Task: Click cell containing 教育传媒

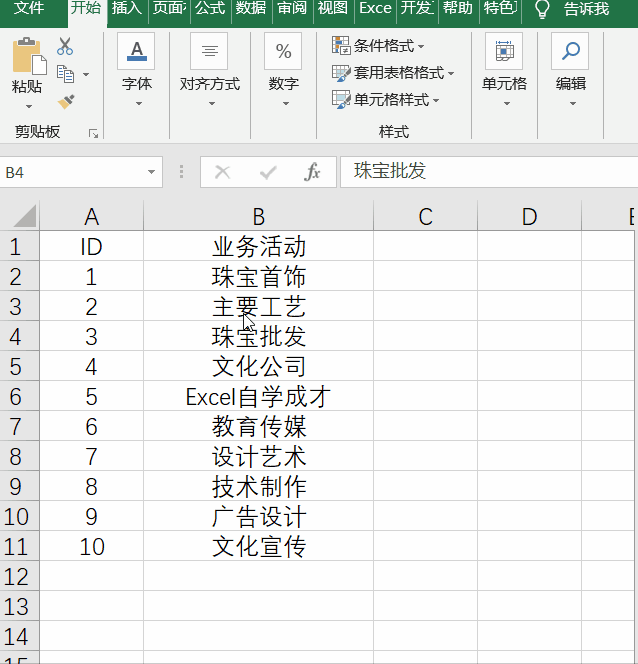Action: (x=258, y=426)
